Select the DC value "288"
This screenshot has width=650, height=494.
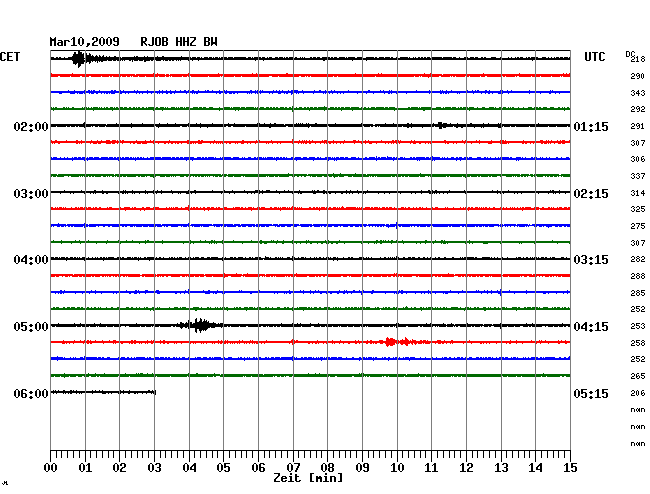tap(638, 276)
